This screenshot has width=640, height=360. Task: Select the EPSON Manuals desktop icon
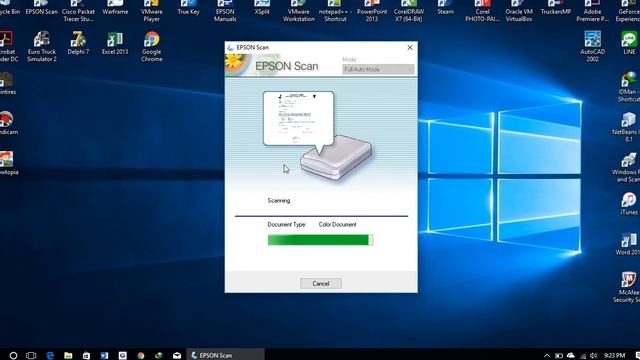(225, 11)
